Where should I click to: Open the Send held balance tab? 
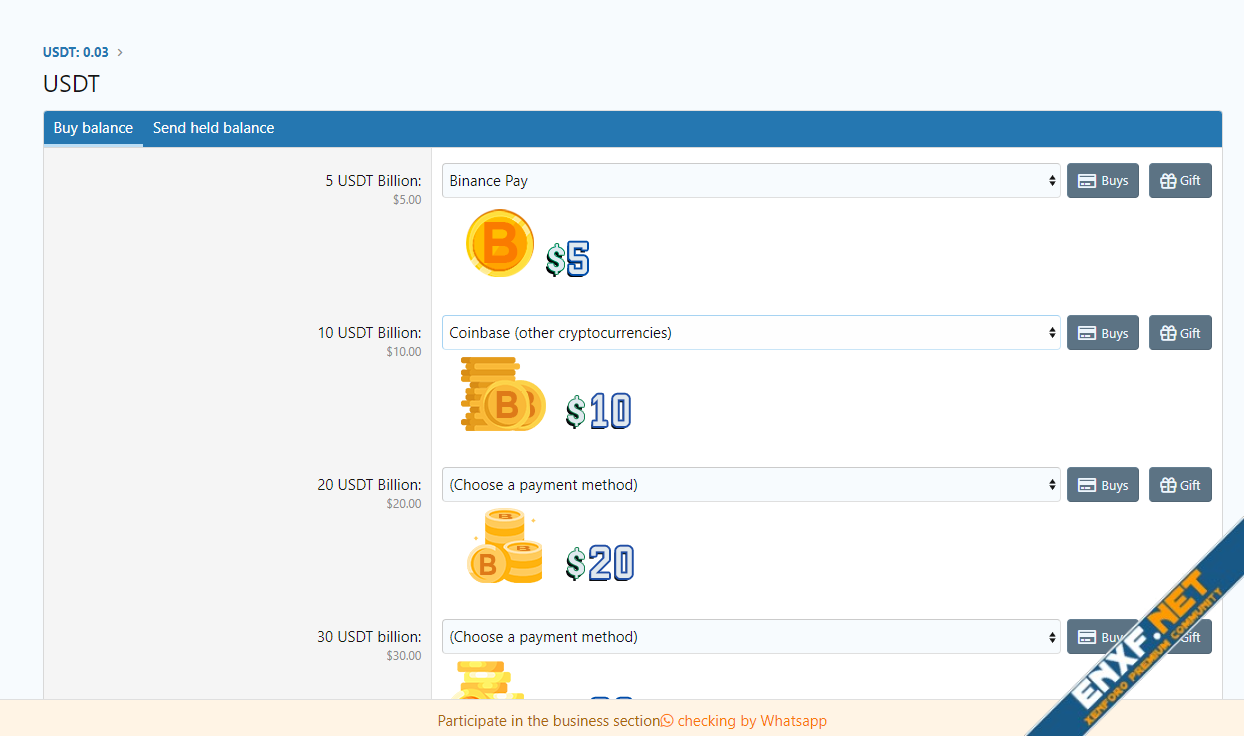213,128
